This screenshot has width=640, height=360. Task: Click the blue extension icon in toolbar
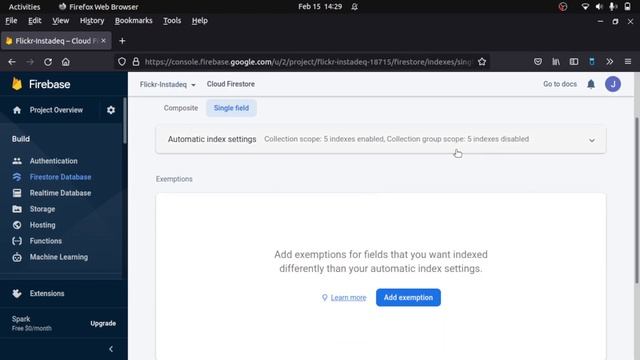click(x=592, y=62)
